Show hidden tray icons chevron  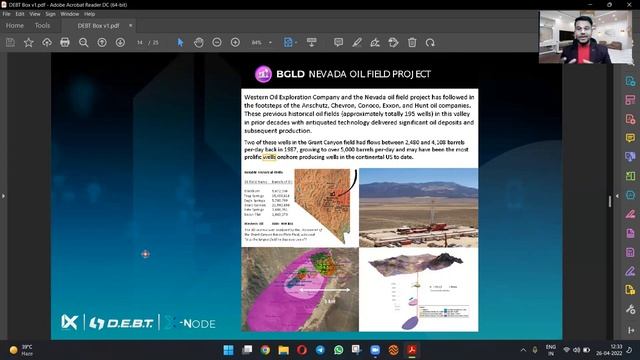click(523, 350)
